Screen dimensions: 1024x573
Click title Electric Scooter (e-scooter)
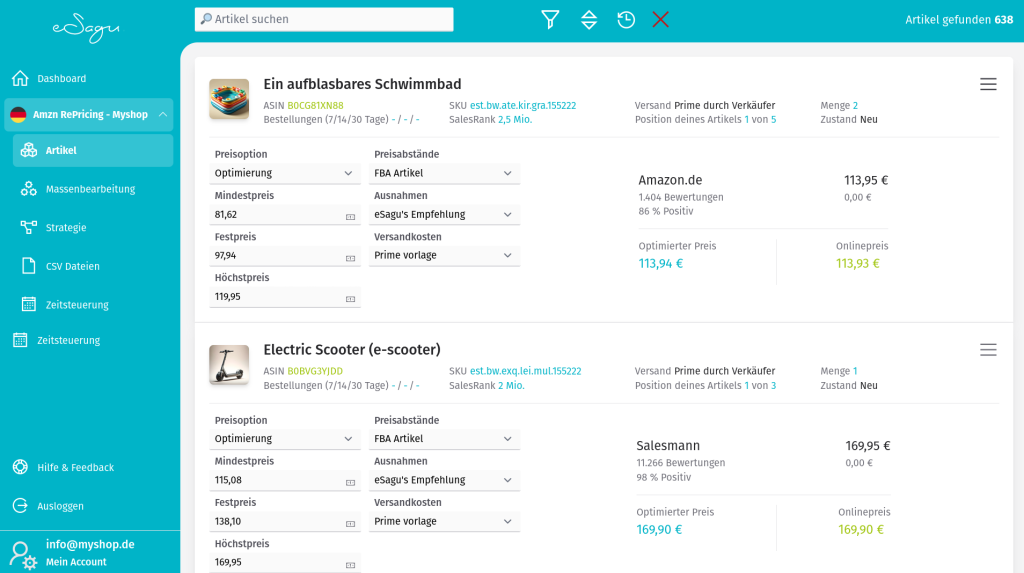tap(352, 350)
